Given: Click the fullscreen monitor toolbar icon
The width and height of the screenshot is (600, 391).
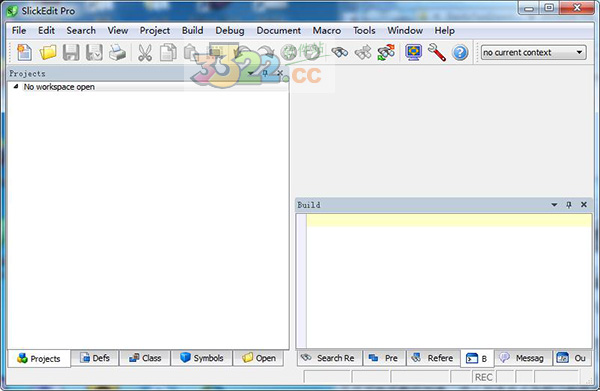Looking at the screenshot, I should 413,52.
